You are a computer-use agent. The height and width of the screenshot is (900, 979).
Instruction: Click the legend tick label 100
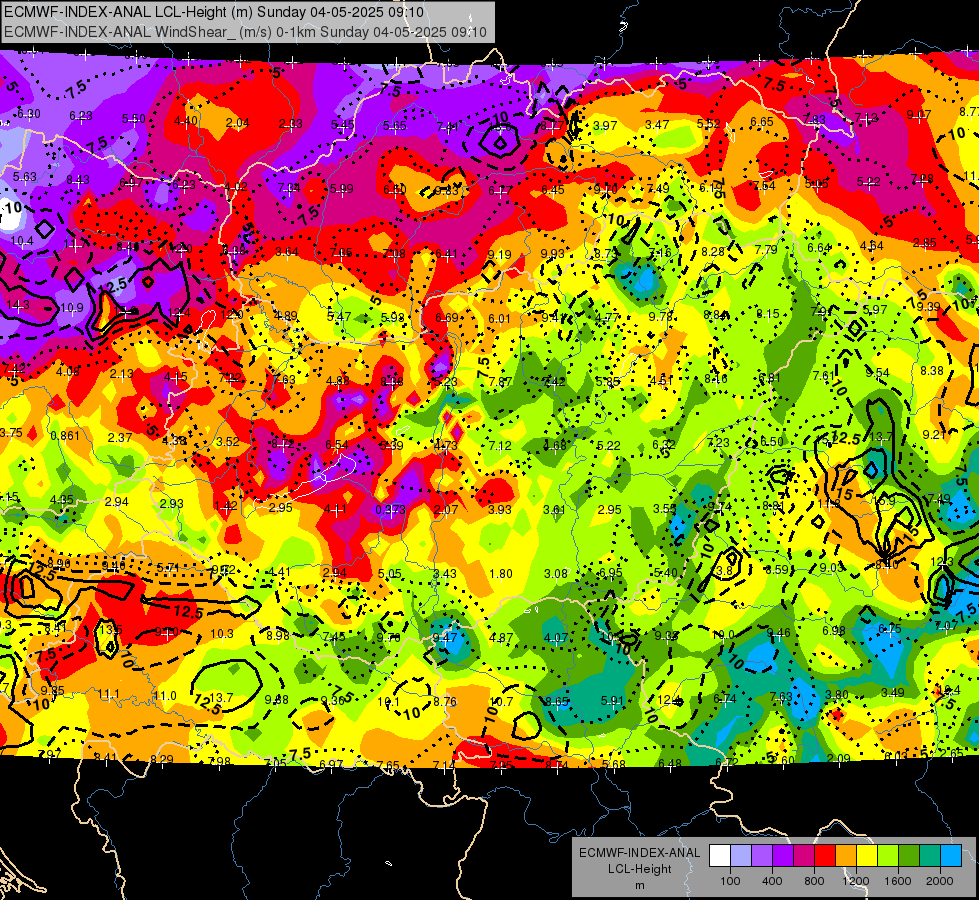pos(730,881)
